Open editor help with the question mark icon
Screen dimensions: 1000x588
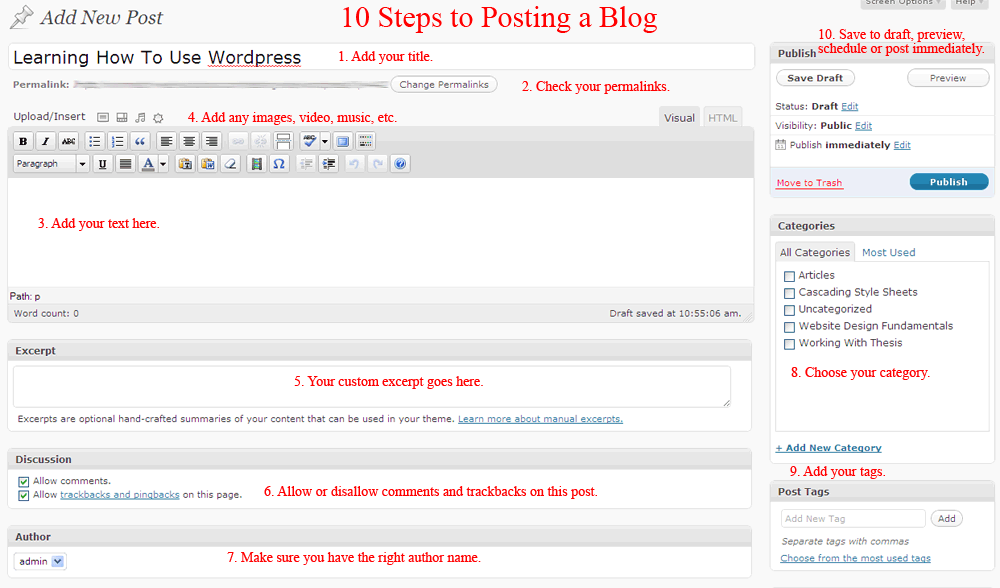[x=400, y=164]
